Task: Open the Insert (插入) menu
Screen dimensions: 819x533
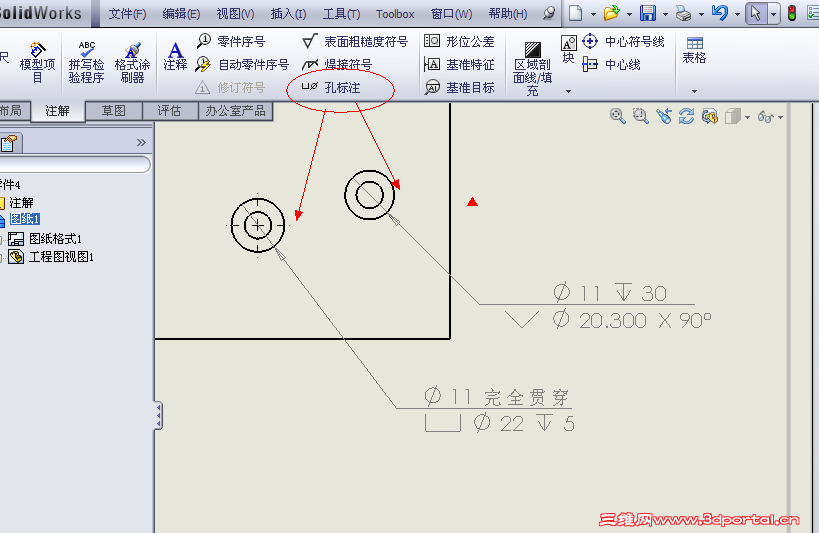Action: [288, 14]
